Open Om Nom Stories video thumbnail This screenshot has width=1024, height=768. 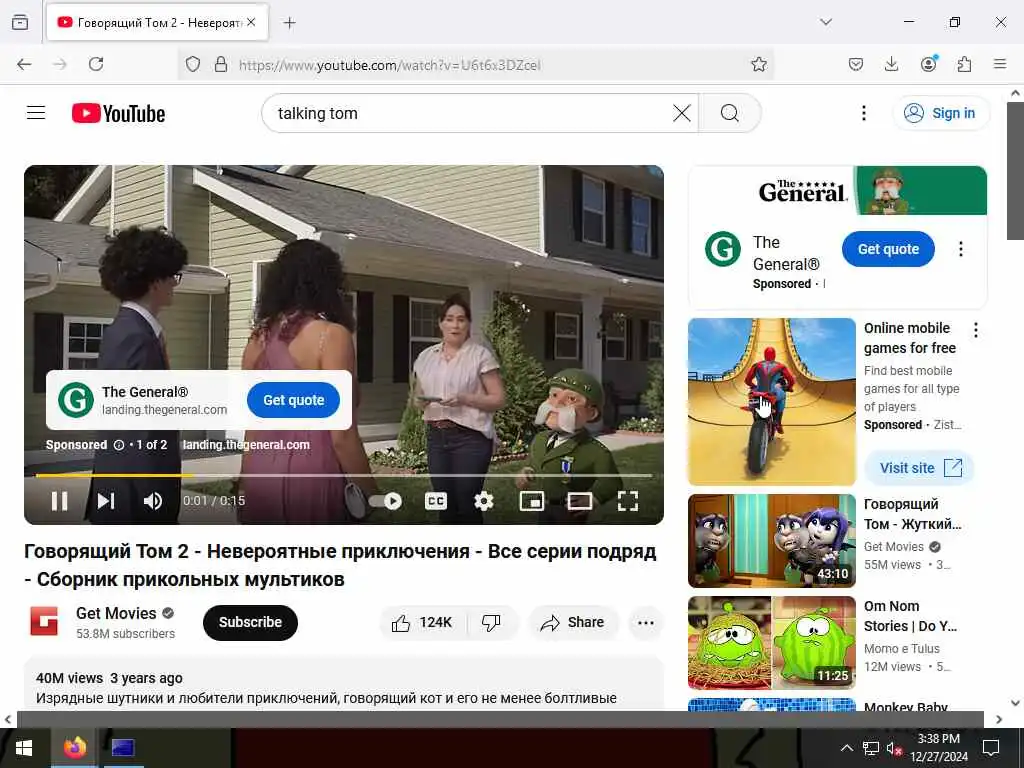[x=771, y=643]
